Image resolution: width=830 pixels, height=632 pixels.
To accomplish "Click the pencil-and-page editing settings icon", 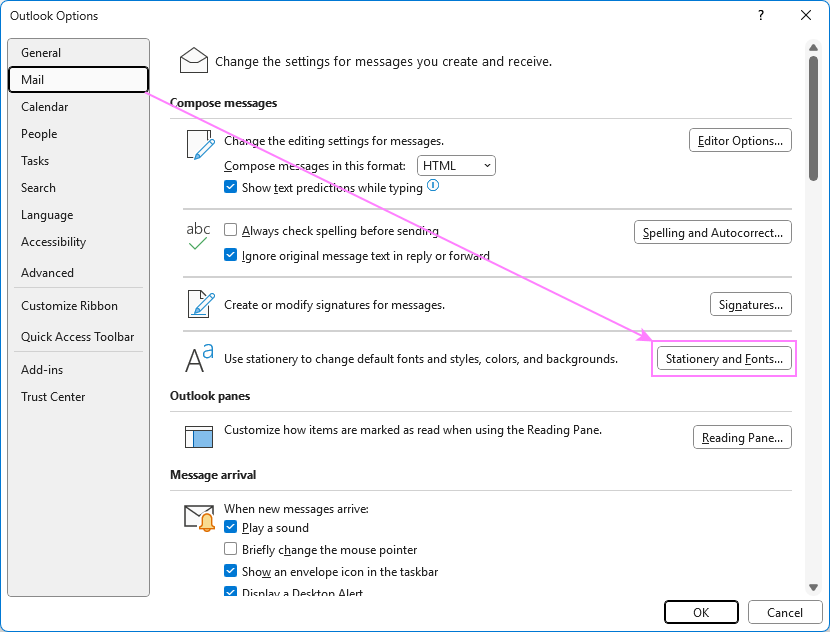I will pos(201,145).
